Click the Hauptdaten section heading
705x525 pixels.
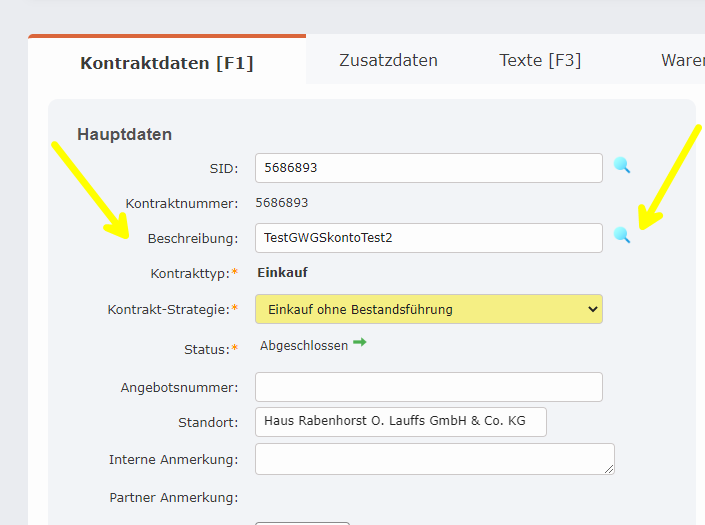(125, 134)
